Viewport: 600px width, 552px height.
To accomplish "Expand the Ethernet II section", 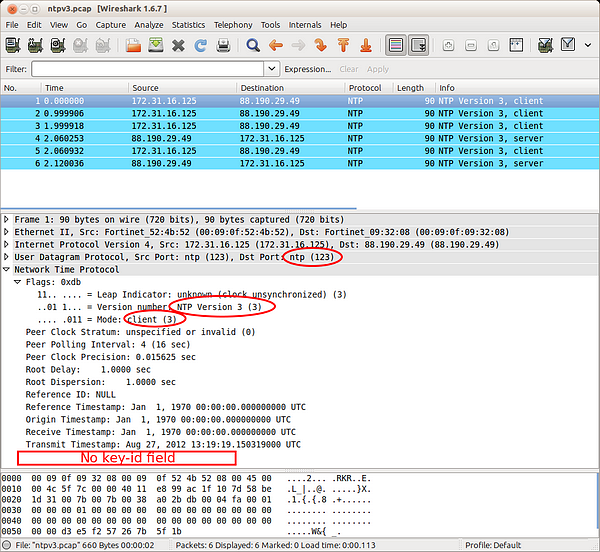I will 6,232.
